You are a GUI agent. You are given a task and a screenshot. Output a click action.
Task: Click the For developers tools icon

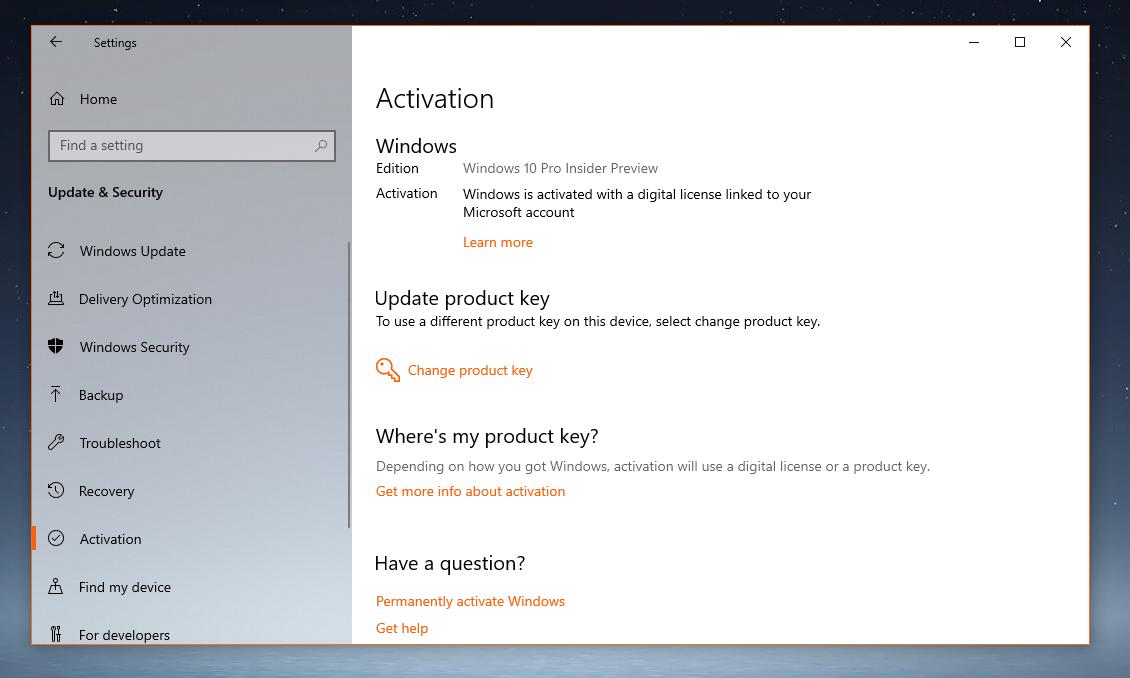[55, 634]
